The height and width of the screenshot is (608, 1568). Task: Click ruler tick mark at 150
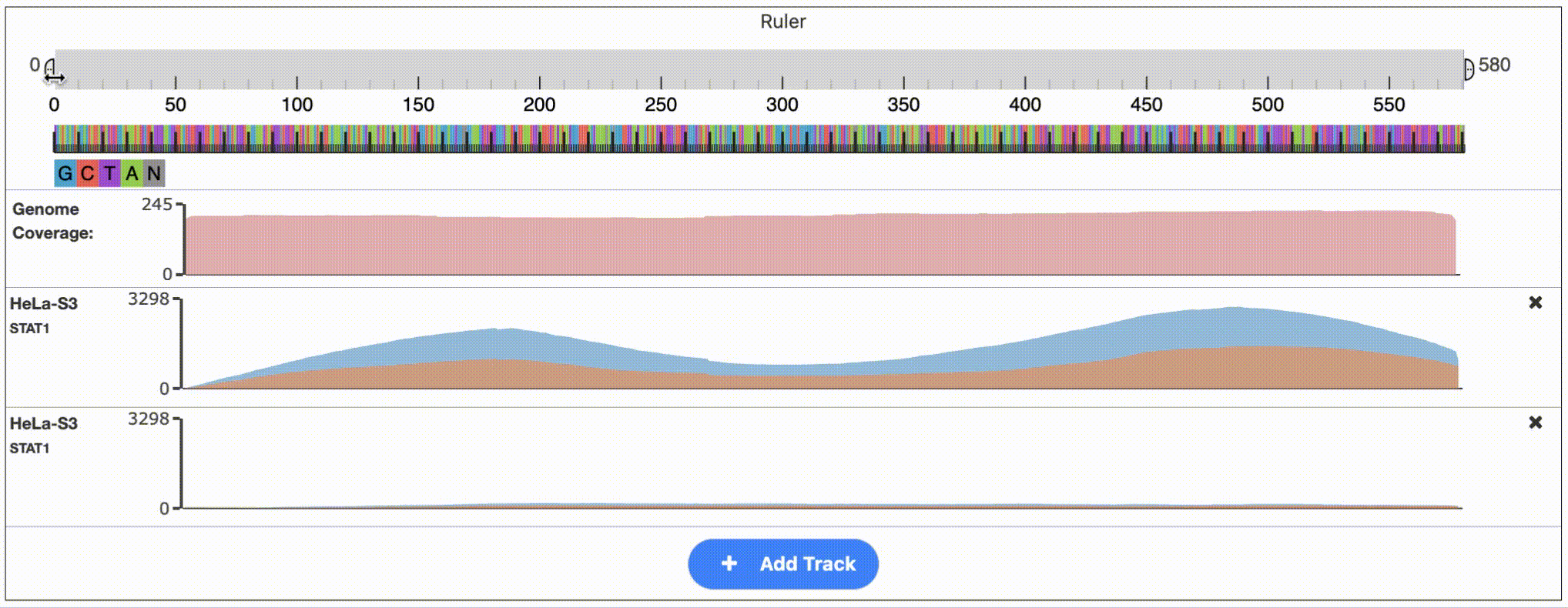tap(418, 82)
